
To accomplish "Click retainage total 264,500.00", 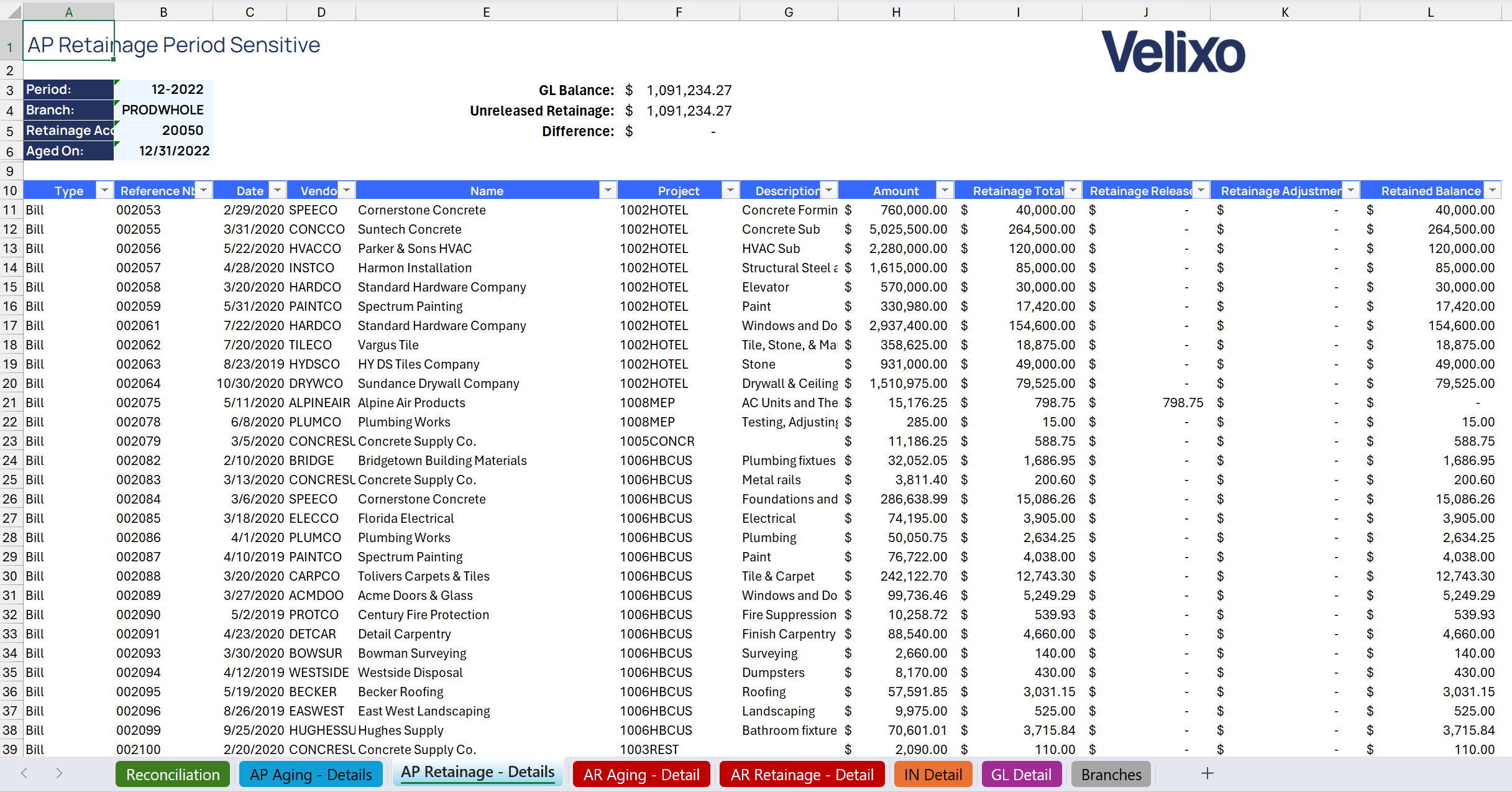I will click(x=1042, y=229).
